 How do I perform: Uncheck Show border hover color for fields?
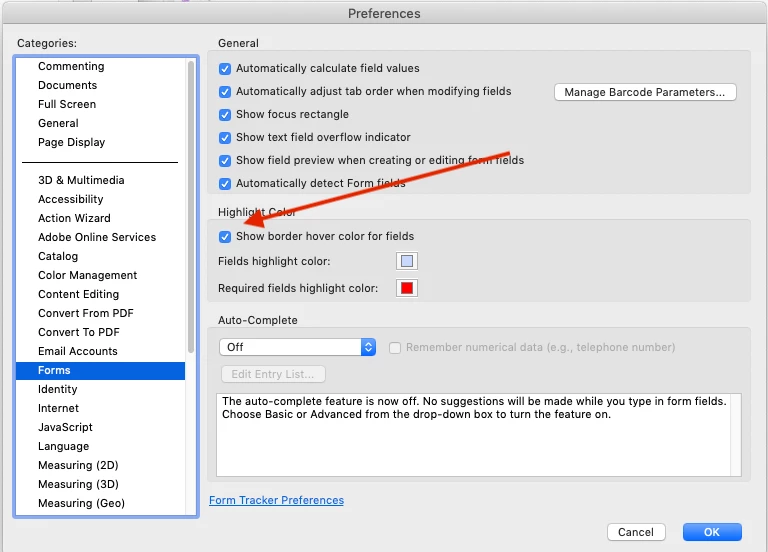(225, 237)
